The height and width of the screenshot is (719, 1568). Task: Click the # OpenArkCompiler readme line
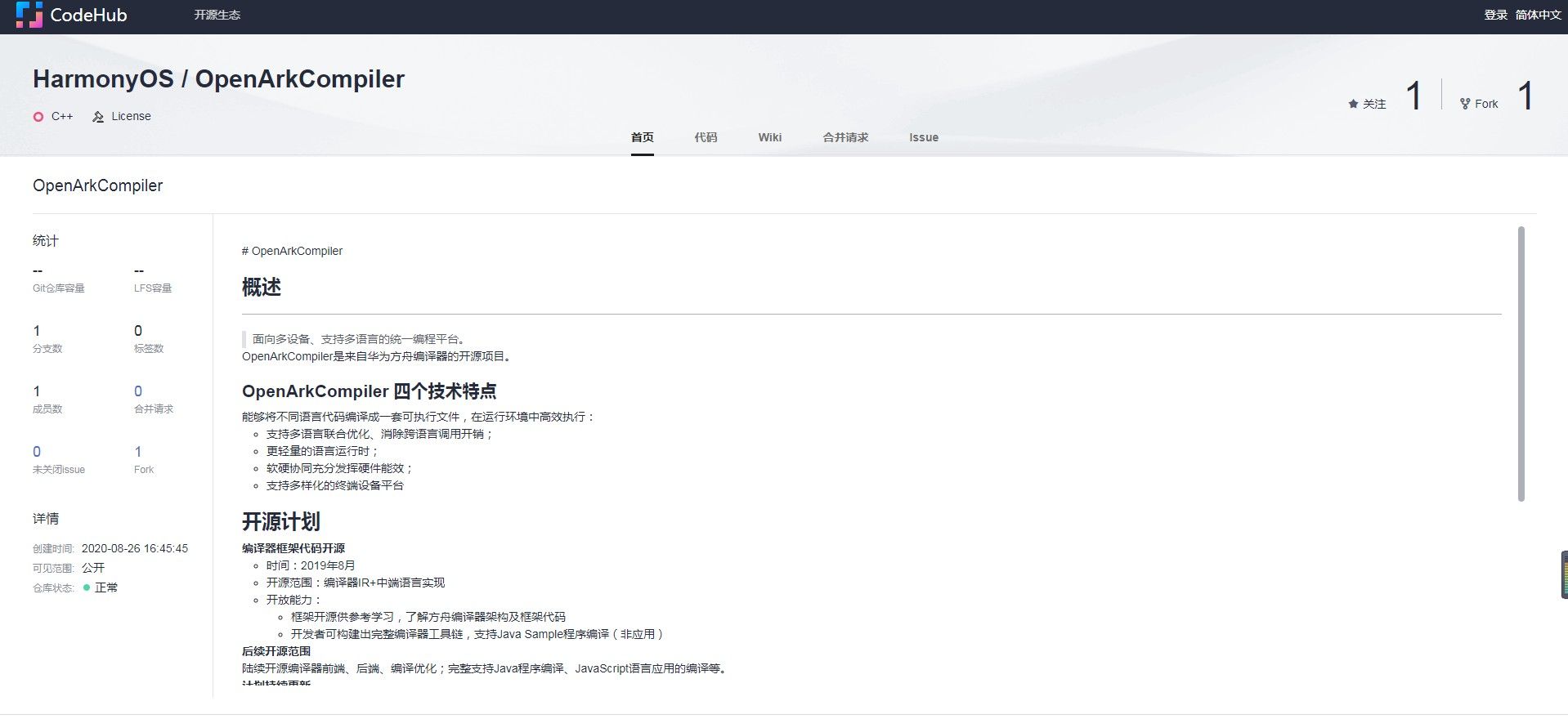click(293, 251)
